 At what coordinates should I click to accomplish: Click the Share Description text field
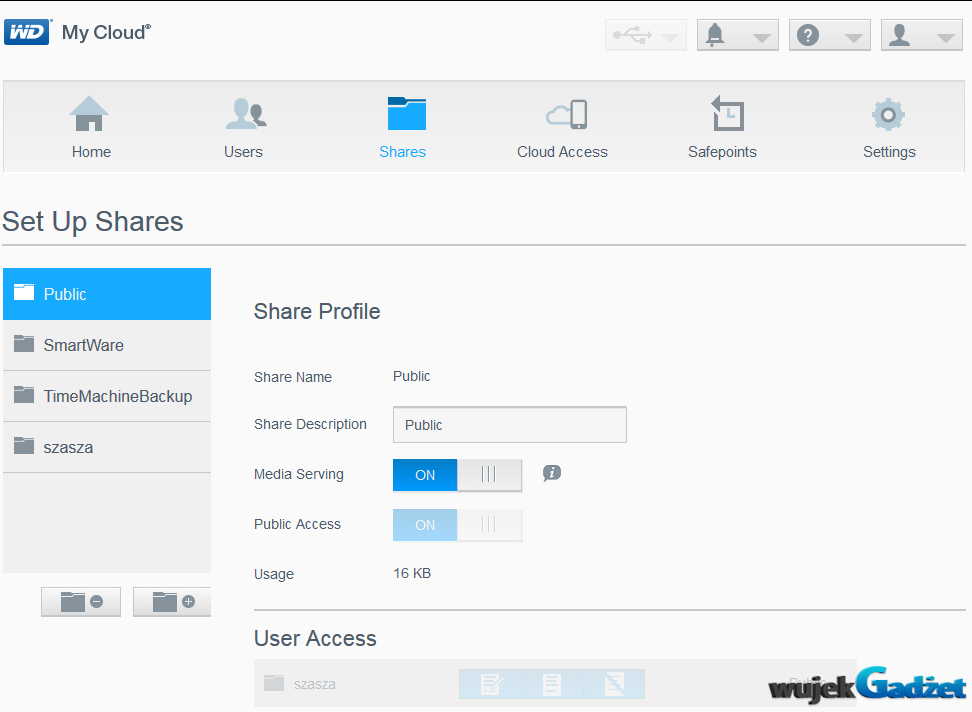pos(509,425)
